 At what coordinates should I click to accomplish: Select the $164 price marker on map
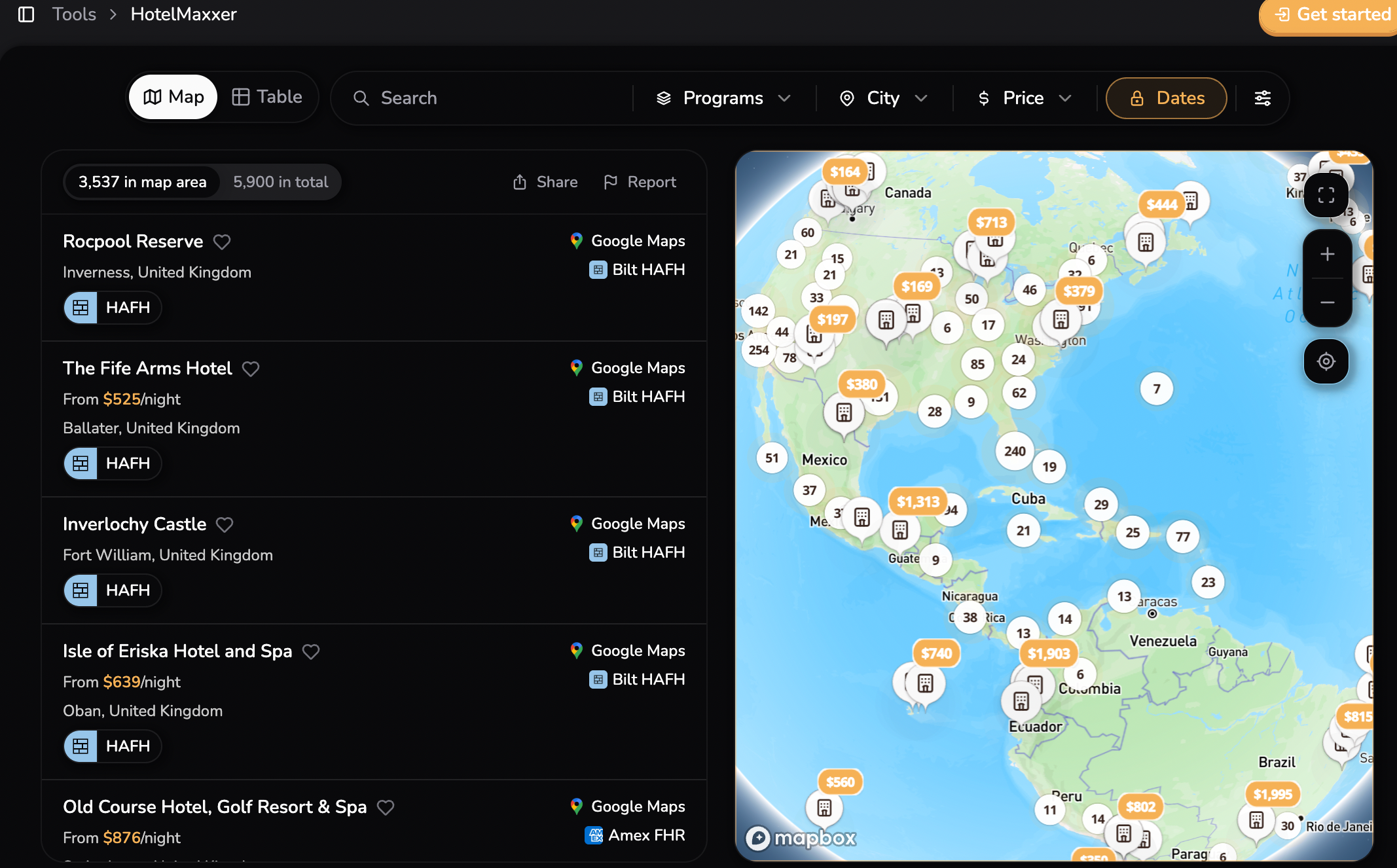(x=845, y=172)
